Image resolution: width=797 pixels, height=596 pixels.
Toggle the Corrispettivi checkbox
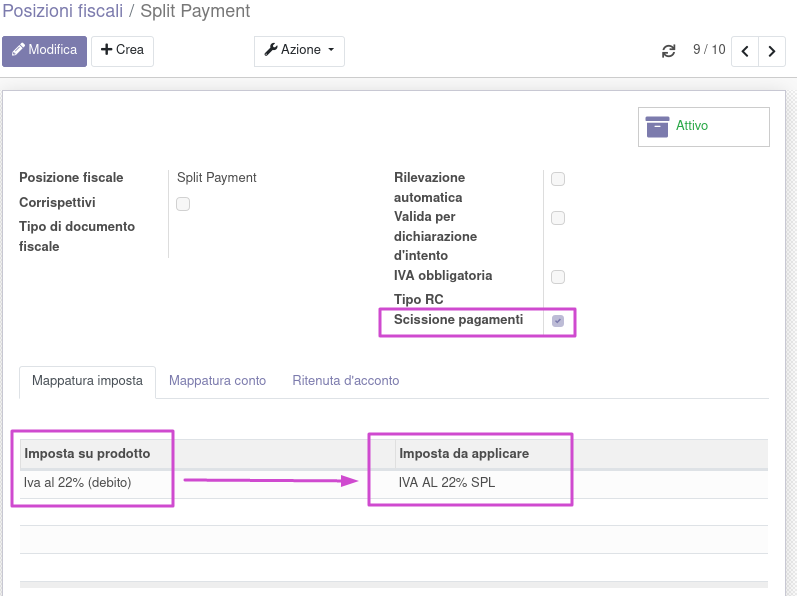(x=183, y=204)
